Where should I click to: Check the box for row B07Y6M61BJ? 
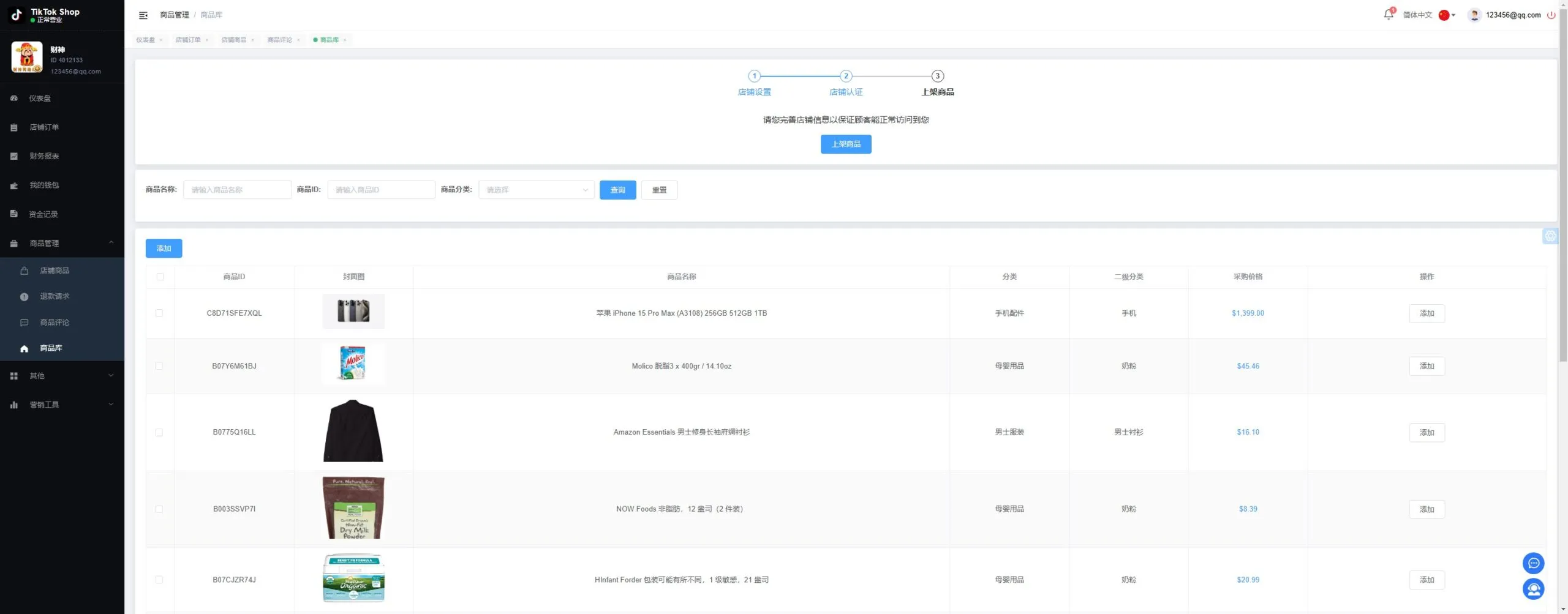tap(159, 366)
